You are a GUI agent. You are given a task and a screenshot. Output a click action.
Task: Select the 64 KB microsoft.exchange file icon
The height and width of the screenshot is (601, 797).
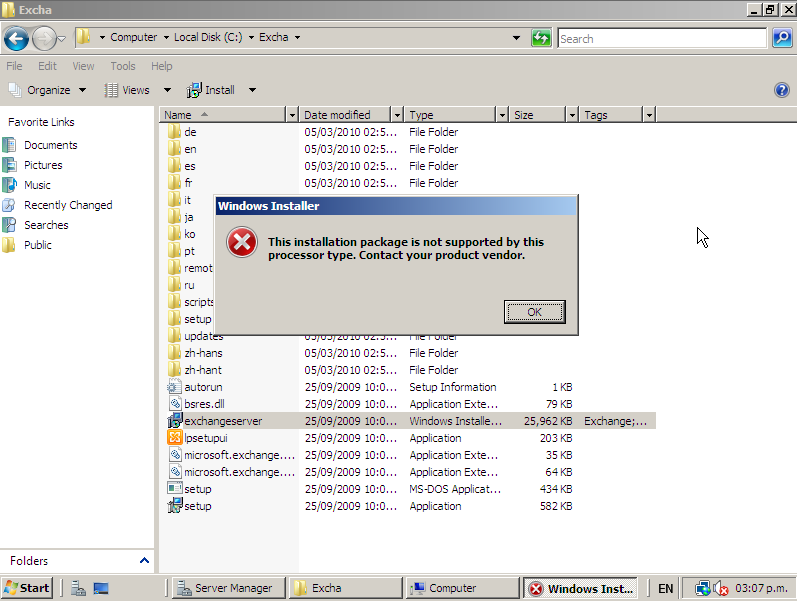175,472
